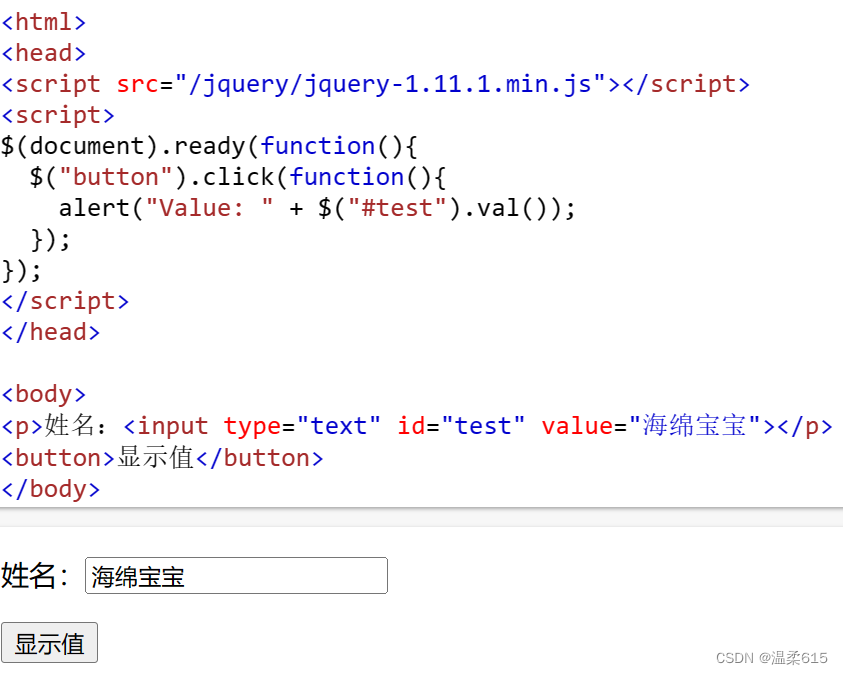Click the </script> closing tag

click(x=64, y=301)
